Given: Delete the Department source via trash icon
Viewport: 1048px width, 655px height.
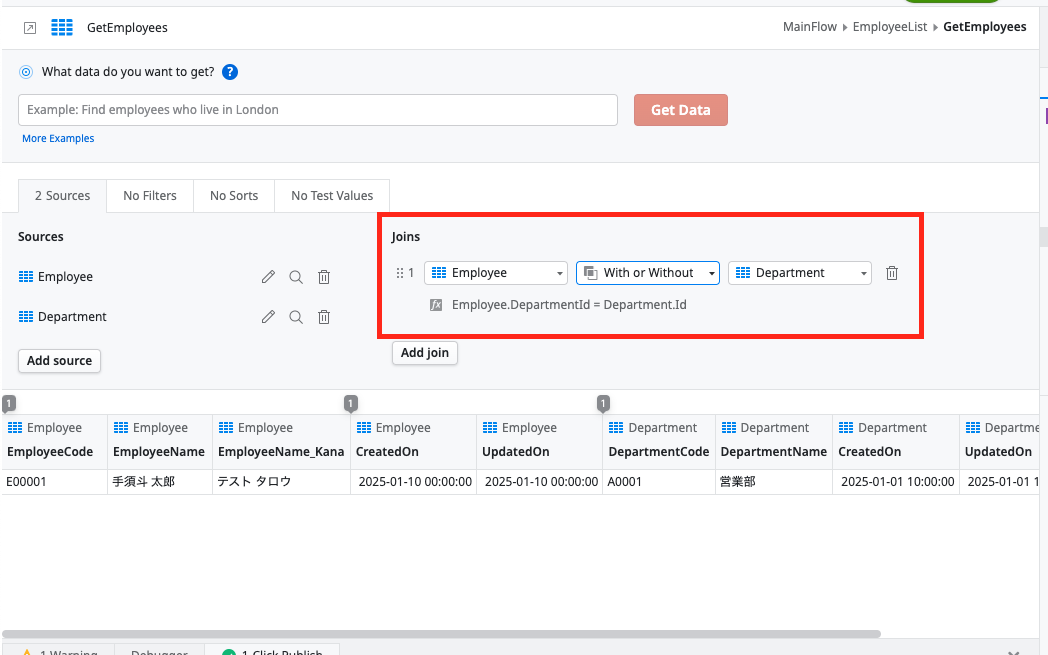Looking at the screenshot, I should (323, 317).
